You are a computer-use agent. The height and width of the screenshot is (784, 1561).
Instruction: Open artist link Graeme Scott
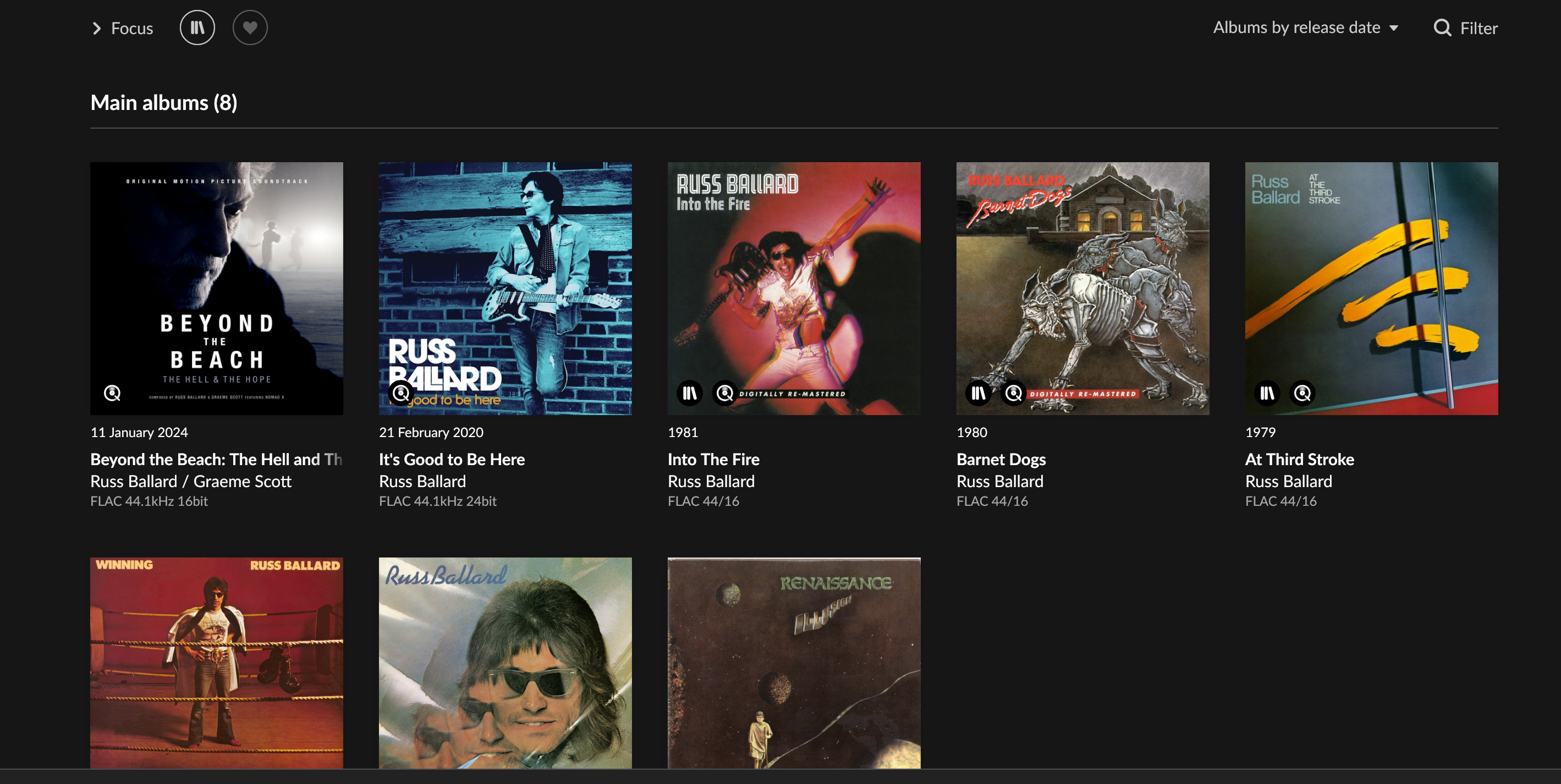click(x=243, y=481)
